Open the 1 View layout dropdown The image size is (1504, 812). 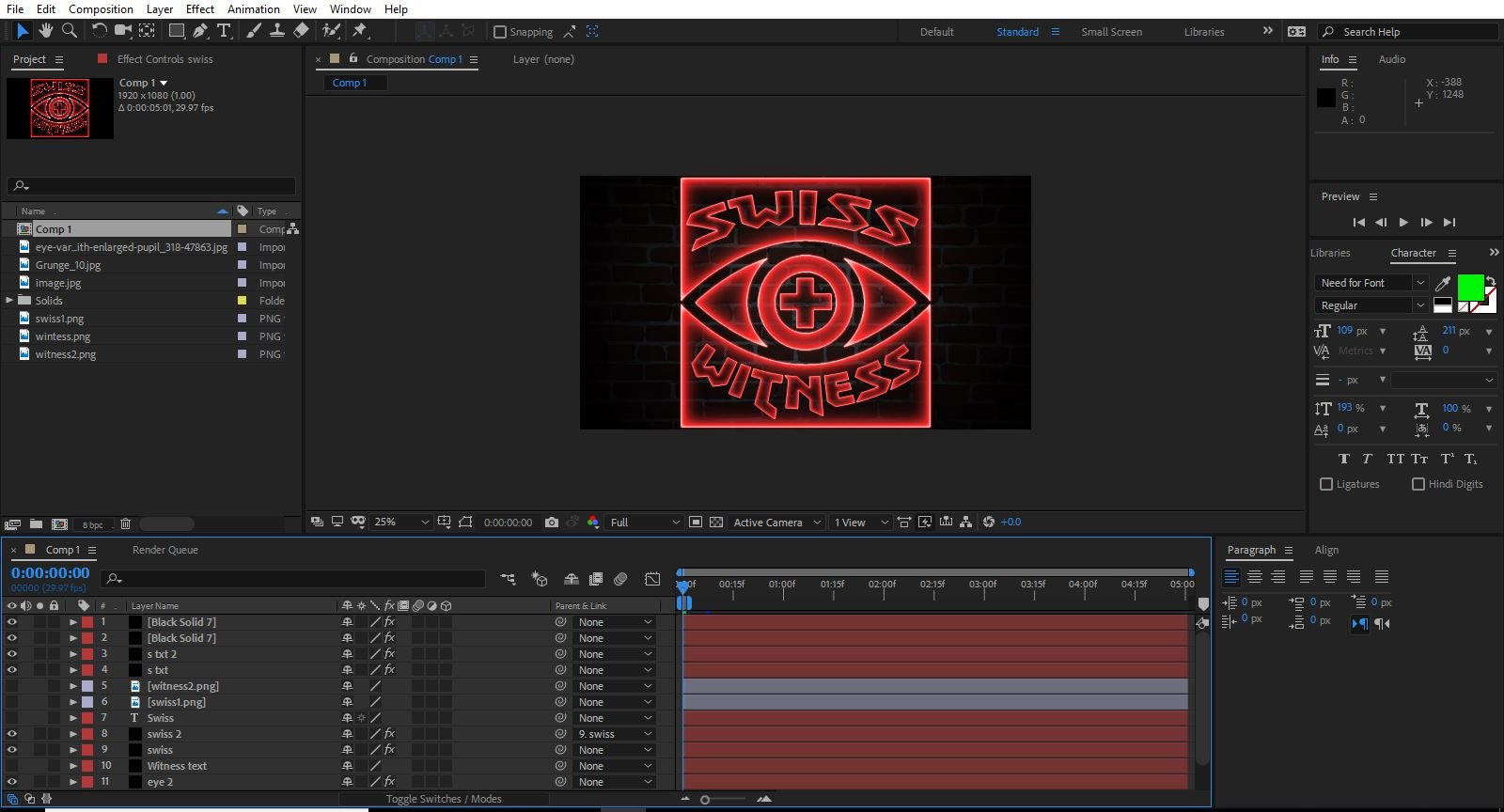(x=860, y=522)
